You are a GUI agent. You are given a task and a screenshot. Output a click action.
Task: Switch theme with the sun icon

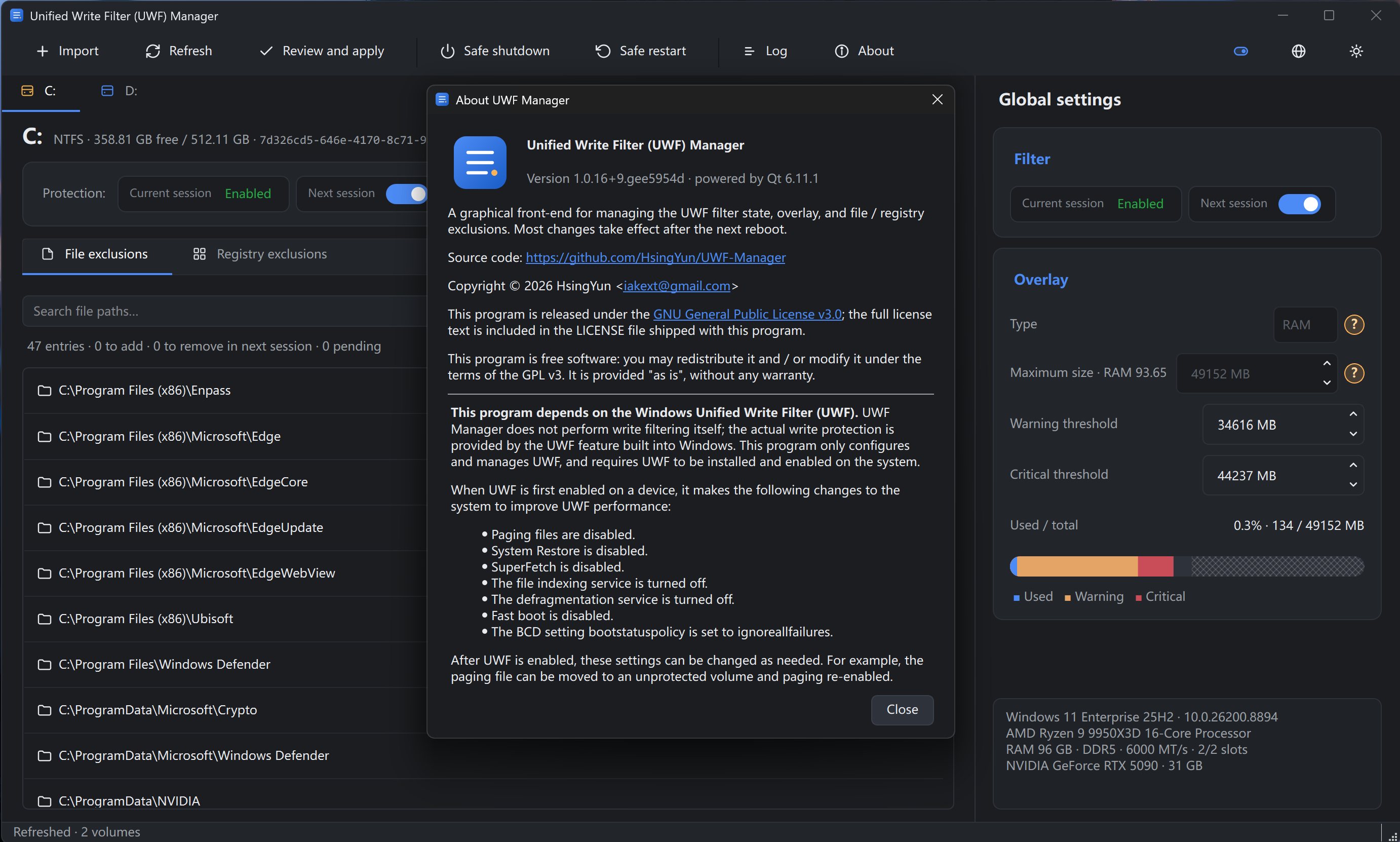(1356, 51)
